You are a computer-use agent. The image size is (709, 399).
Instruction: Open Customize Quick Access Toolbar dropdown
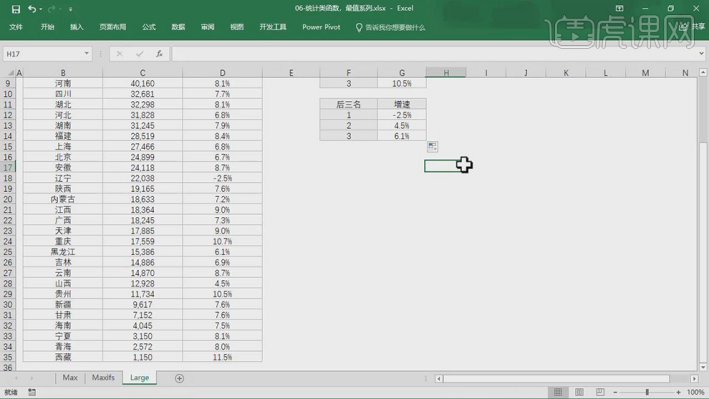(x=71, y=9)
